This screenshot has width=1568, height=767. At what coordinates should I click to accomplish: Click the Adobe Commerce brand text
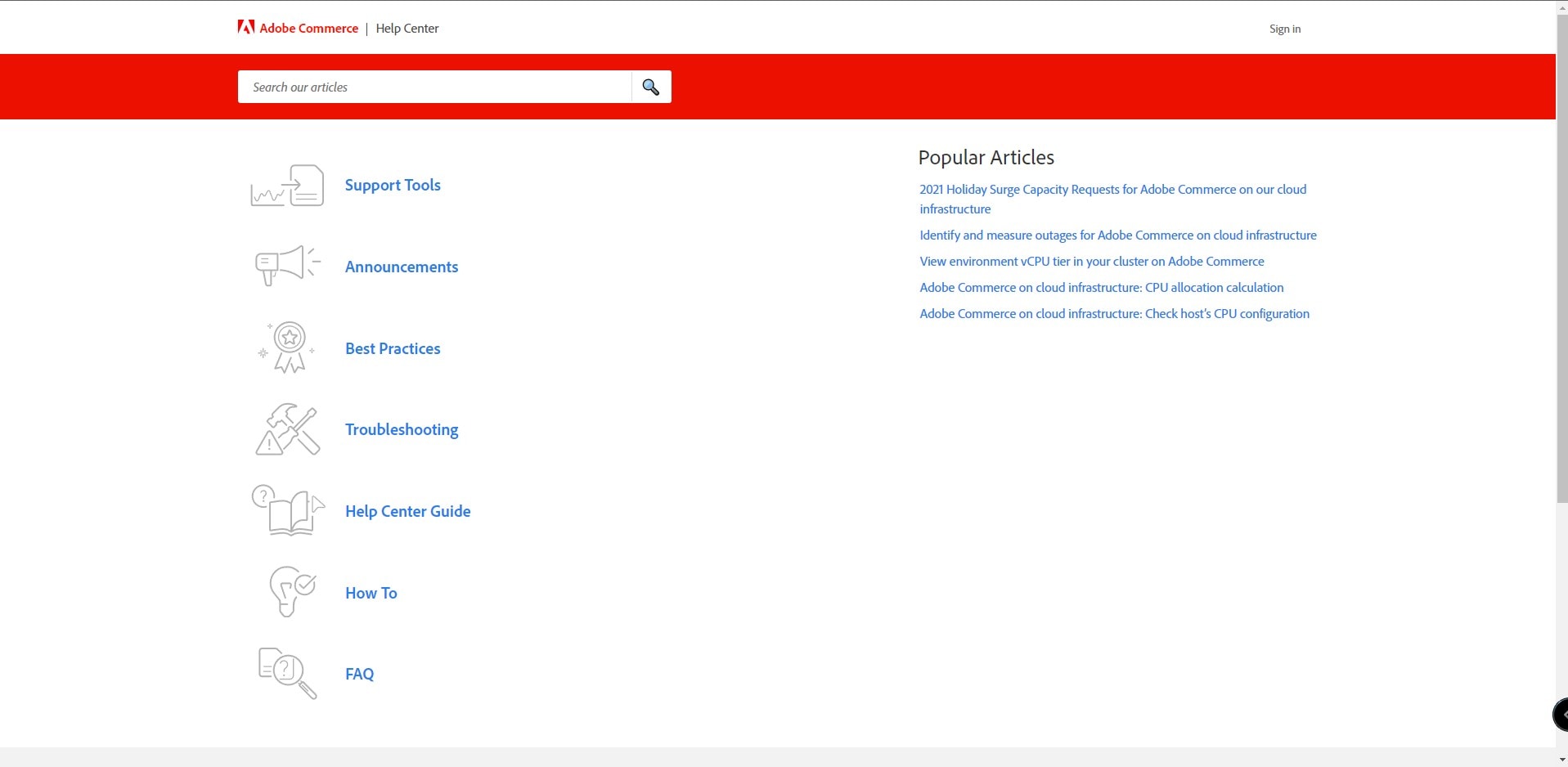308,28
